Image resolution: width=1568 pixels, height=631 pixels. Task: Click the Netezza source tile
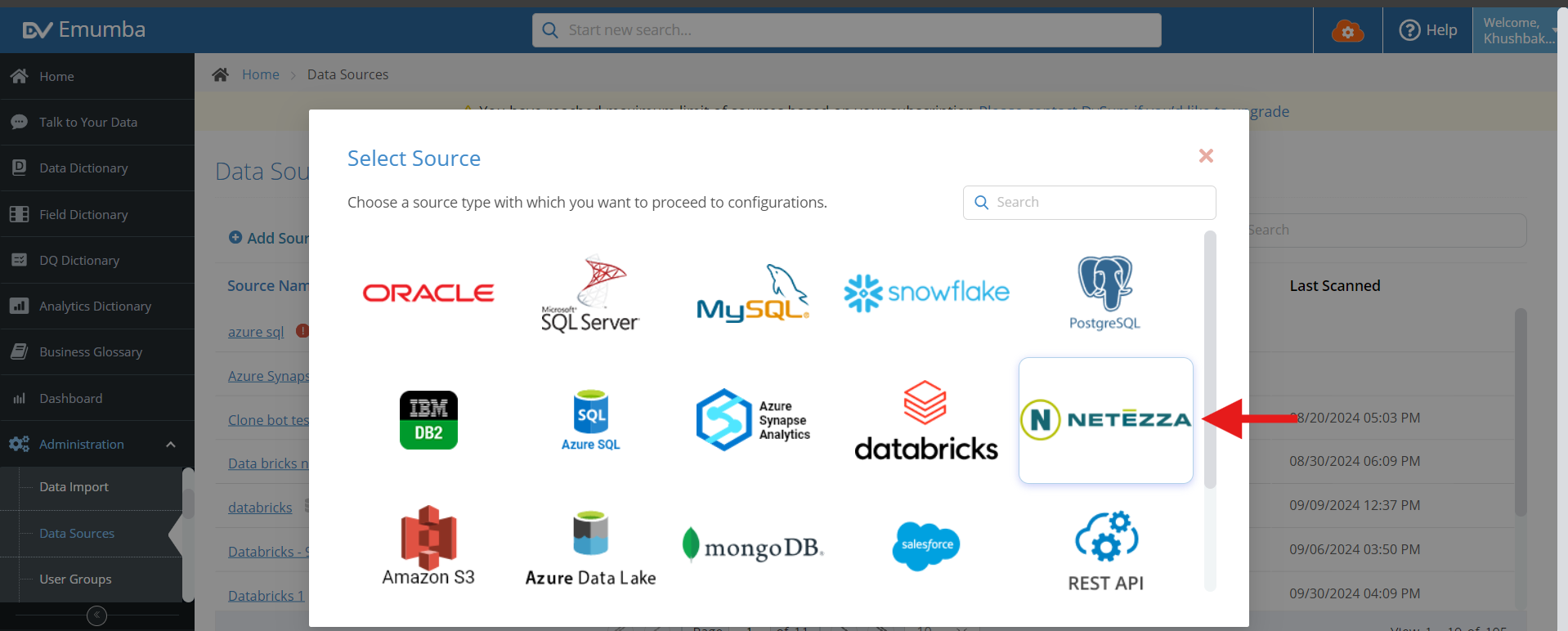(1106, 420)
